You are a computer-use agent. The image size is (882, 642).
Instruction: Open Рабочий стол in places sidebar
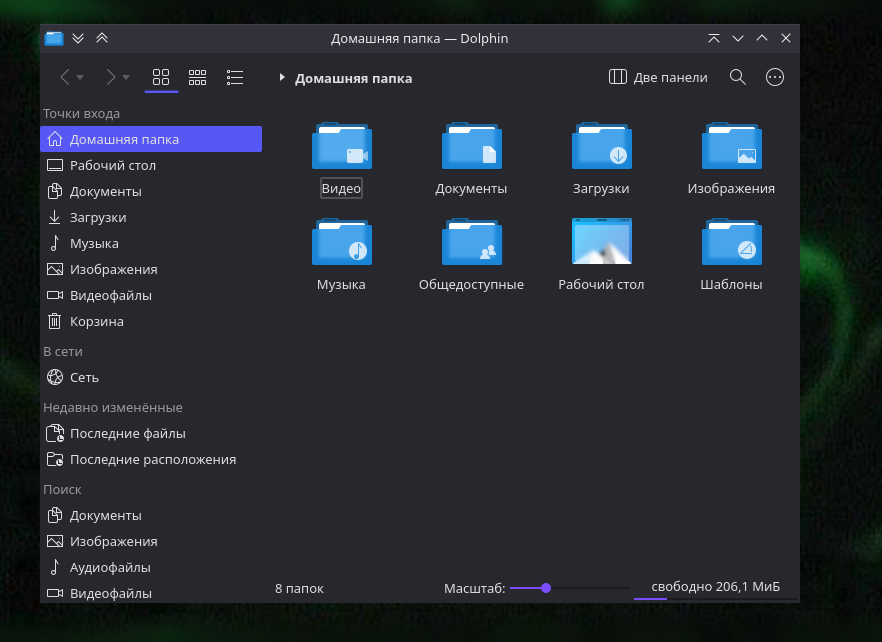(151, 165)
